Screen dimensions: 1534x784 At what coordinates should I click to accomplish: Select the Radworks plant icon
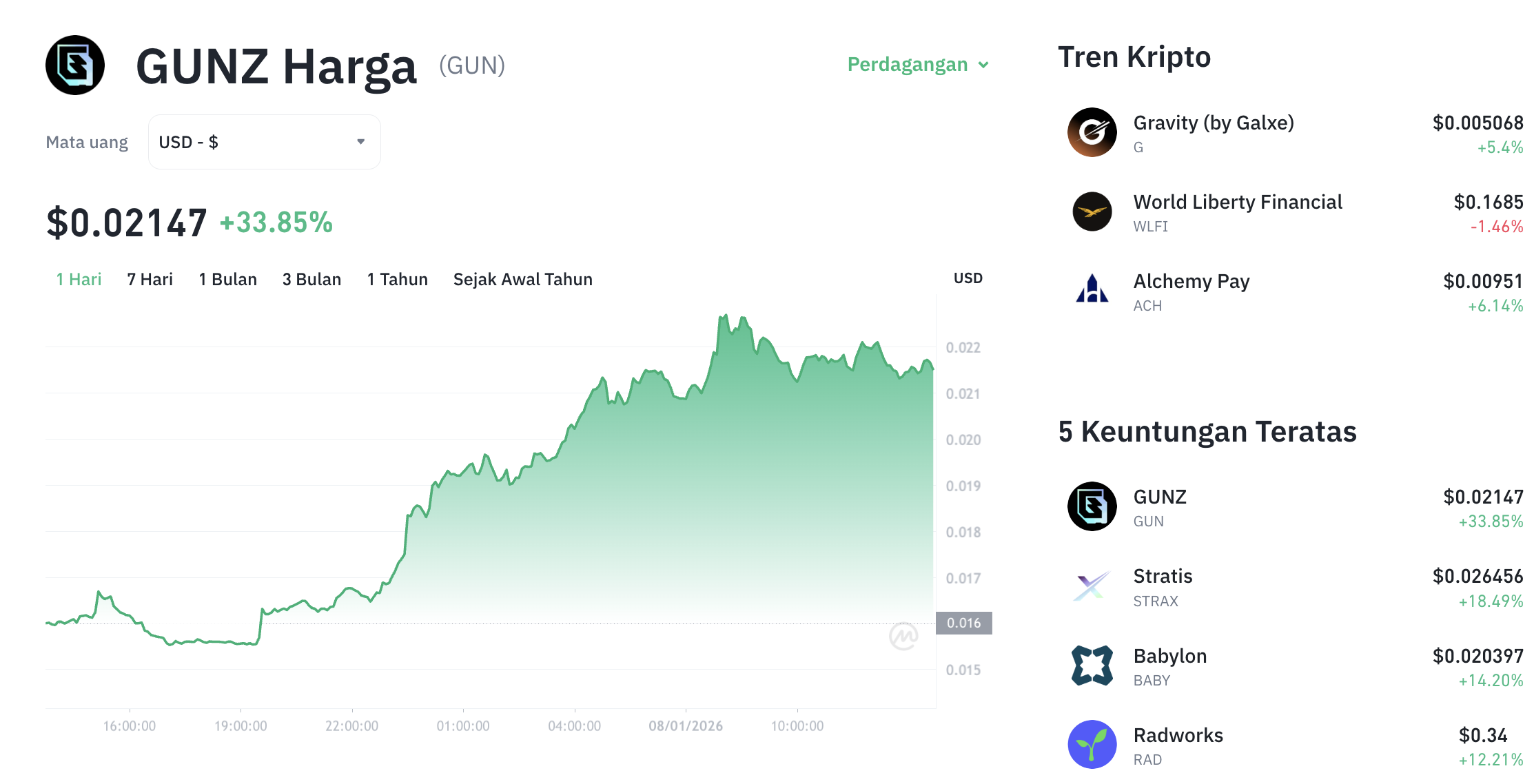coord(1092,745)
